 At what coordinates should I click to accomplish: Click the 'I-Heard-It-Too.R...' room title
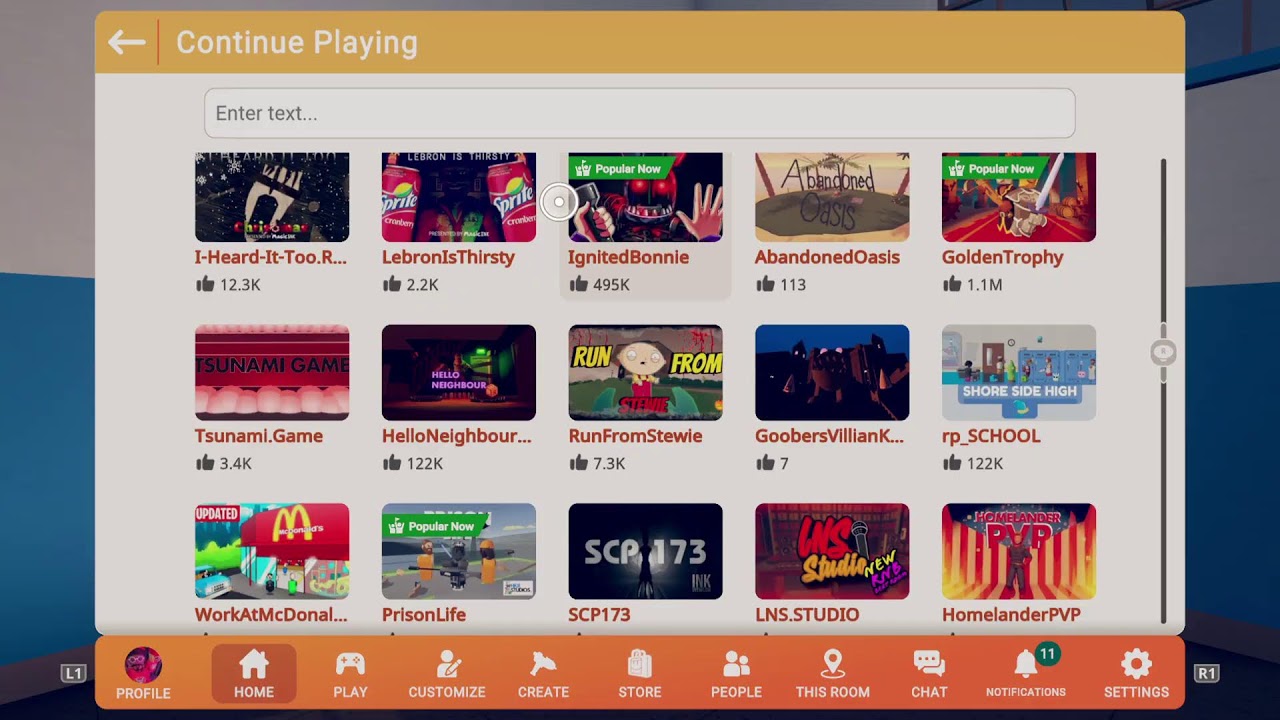(271, 257)
